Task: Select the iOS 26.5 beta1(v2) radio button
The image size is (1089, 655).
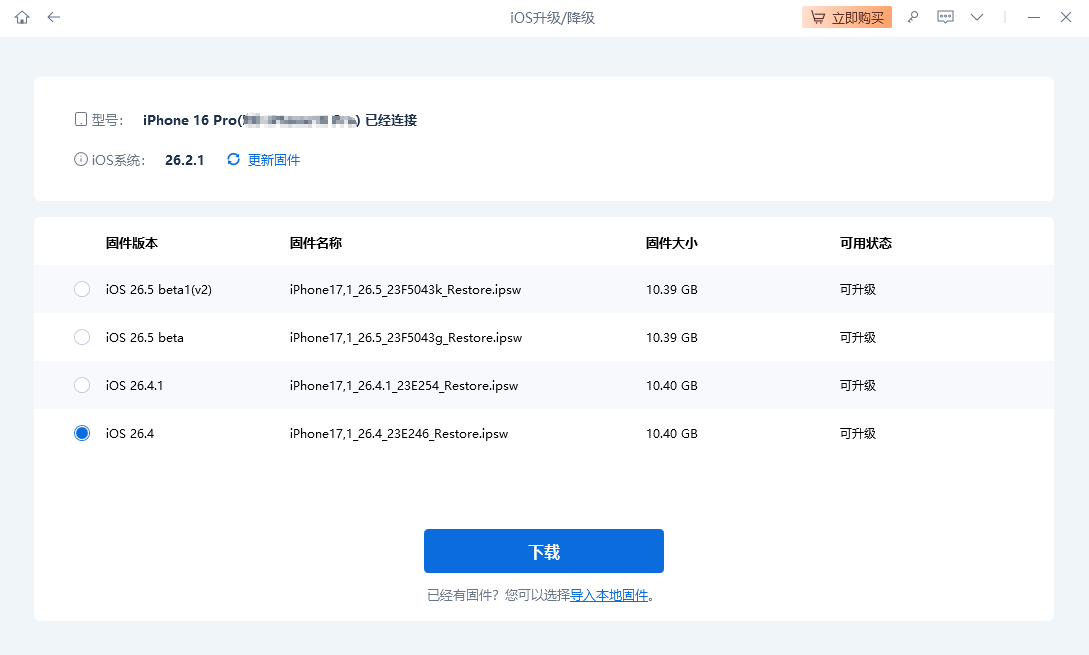Action: tap(81, 289)
